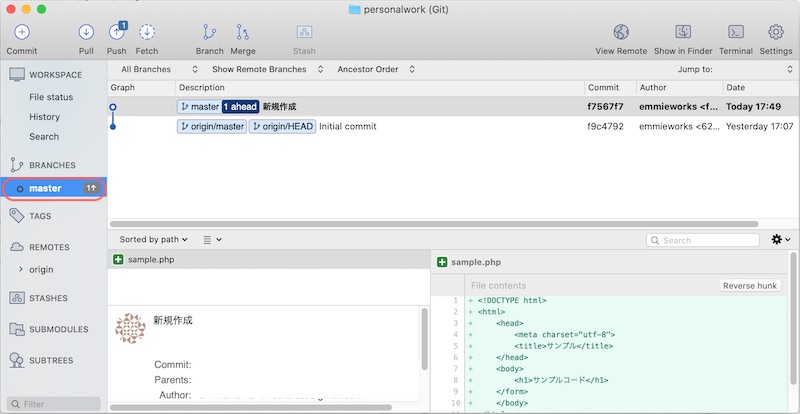Open the Terminal from toolbar

pos(736,32)
